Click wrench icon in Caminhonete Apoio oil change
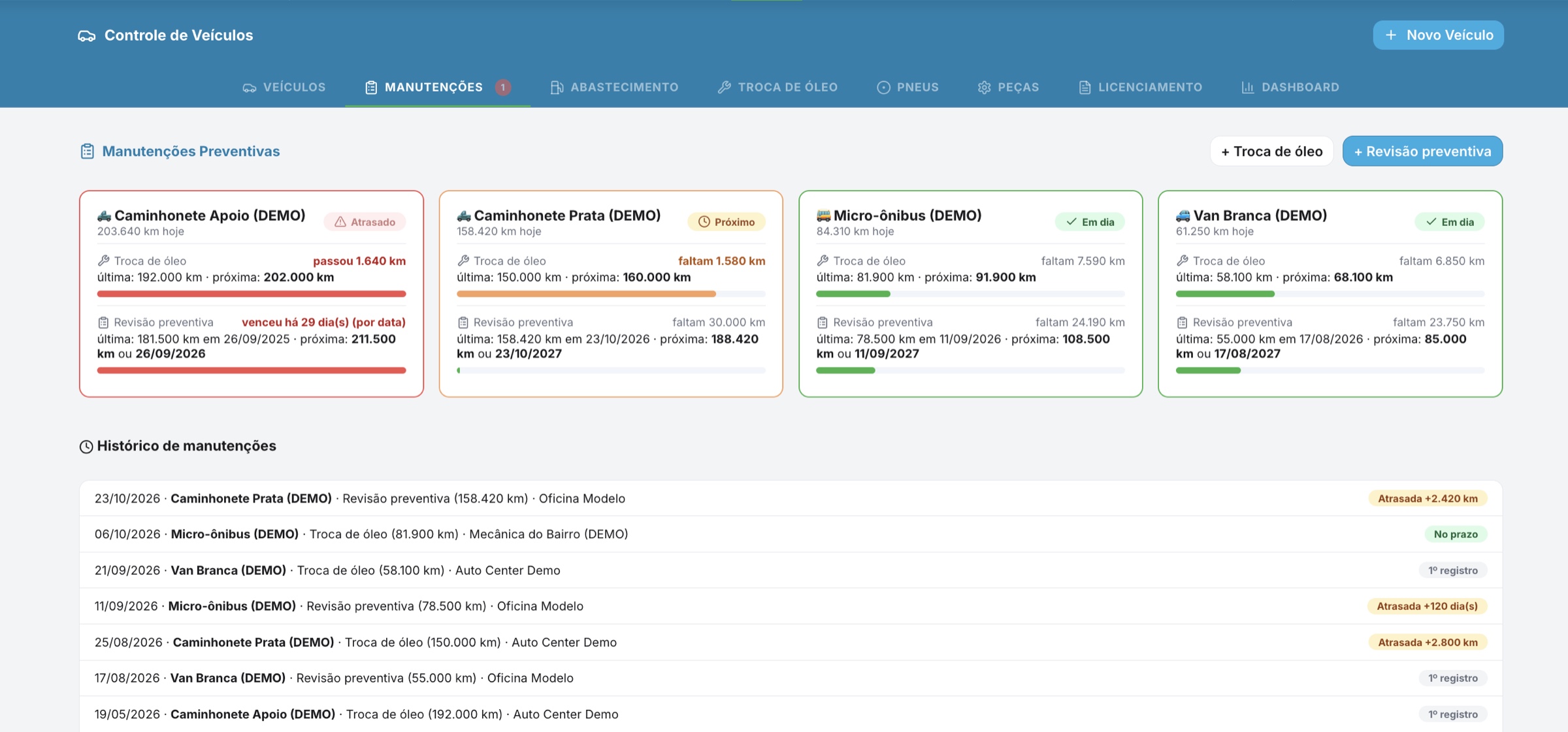This screenshot has width=1568, height=732. [x=103, y=261]
